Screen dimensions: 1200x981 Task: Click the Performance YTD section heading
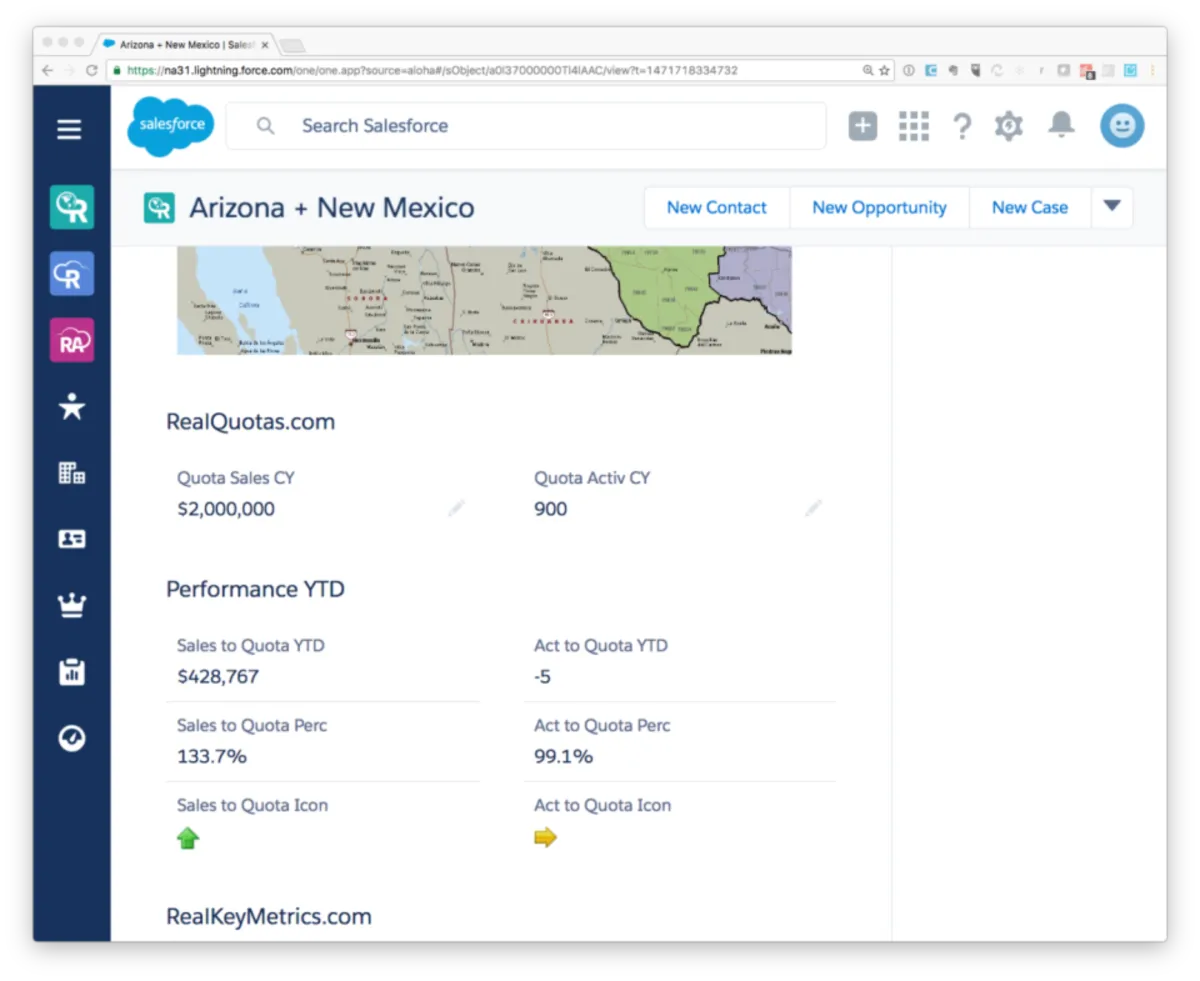click(x=255, y=589)
